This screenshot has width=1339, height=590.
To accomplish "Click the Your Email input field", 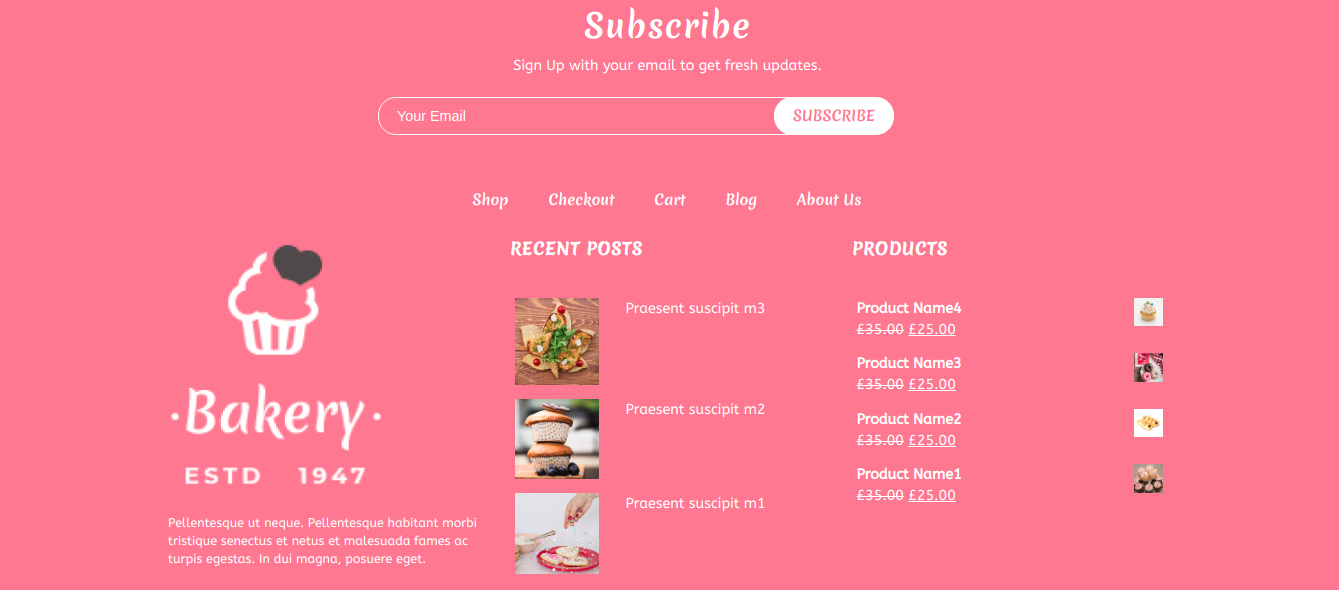I will 577,116.
